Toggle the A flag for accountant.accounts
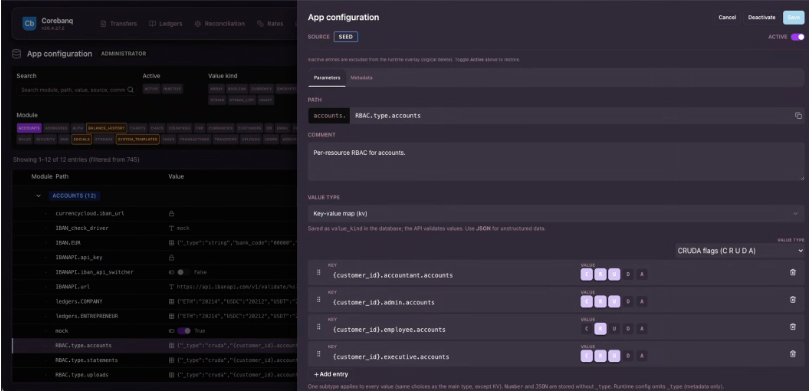The height and width of the screenshot is (392, 810). [641, 275]
